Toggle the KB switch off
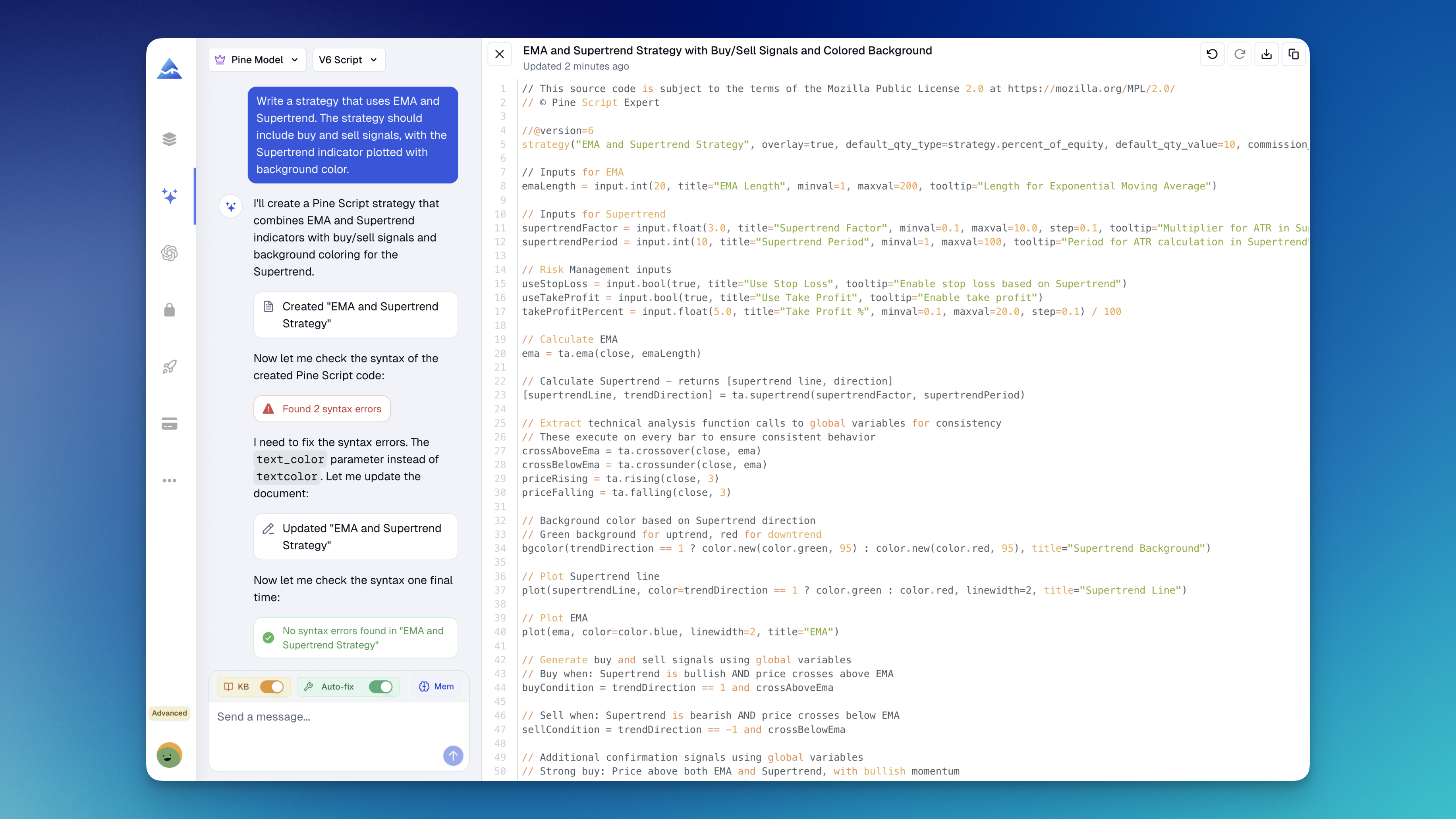The height and width of the screenshot is (819, 1456). pos(271,686)
